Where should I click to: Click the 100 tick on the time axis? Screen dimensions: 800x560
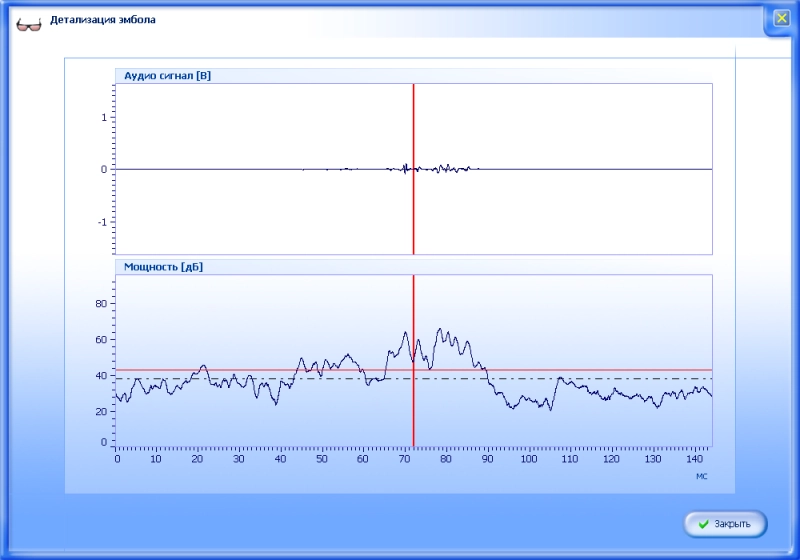(527, 459)
